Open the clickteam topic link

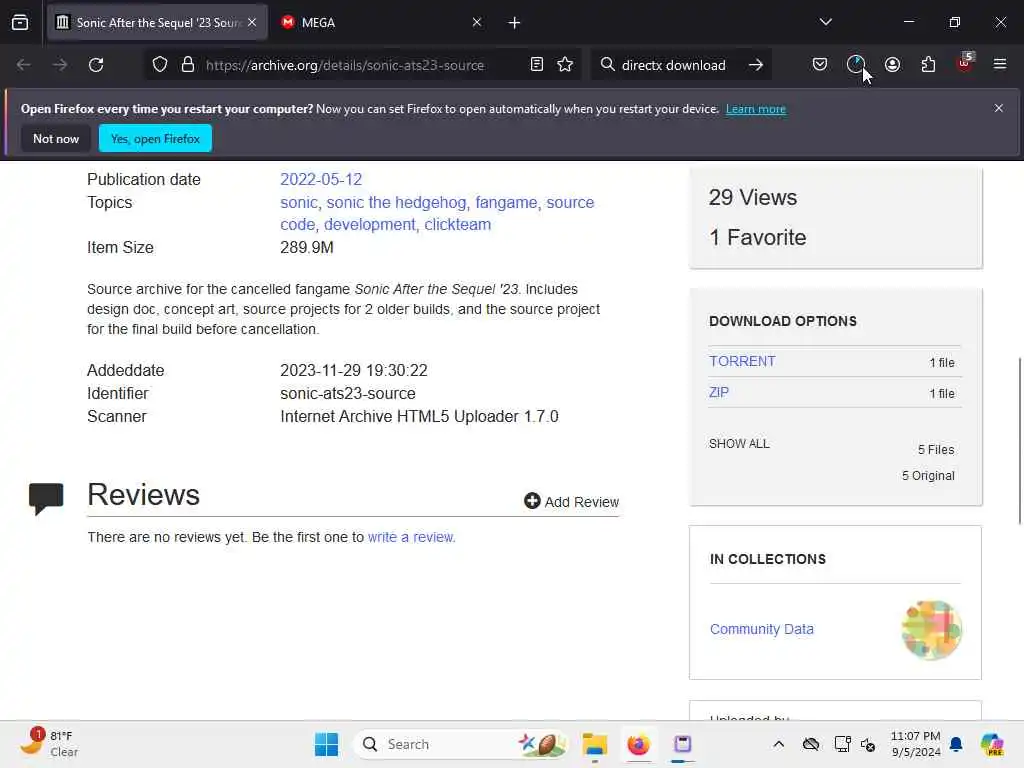pos(457,225)
